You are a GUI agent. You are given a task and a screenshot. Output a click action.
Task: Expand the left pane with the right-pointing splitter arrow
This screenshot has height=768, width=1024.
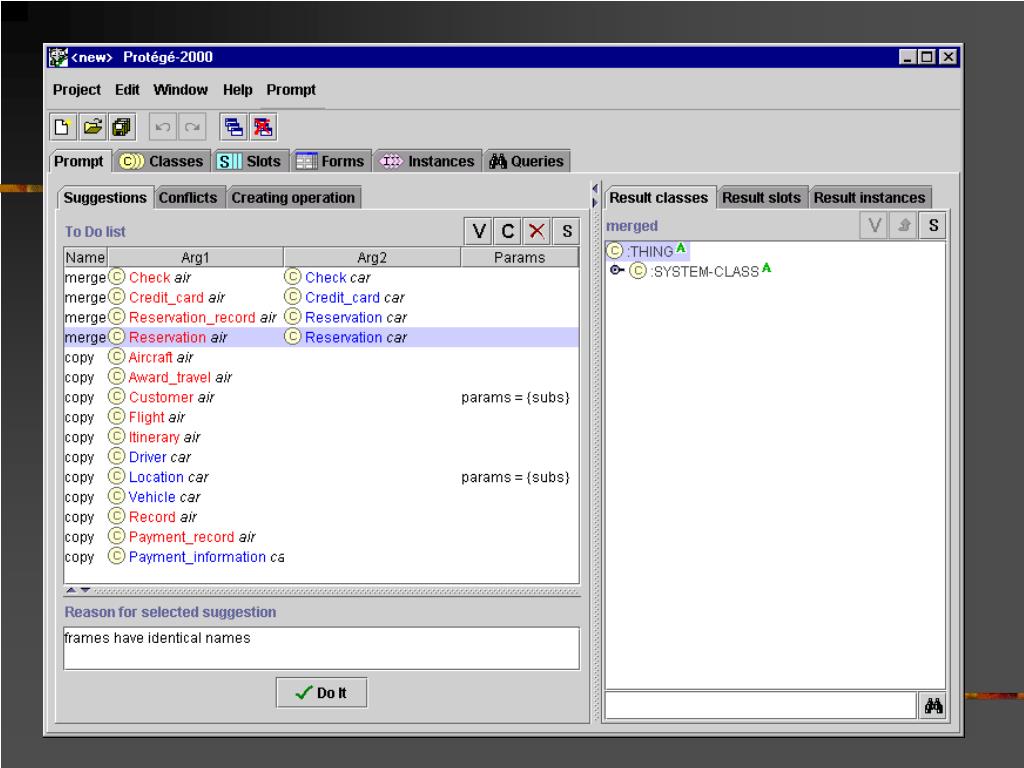595,203
